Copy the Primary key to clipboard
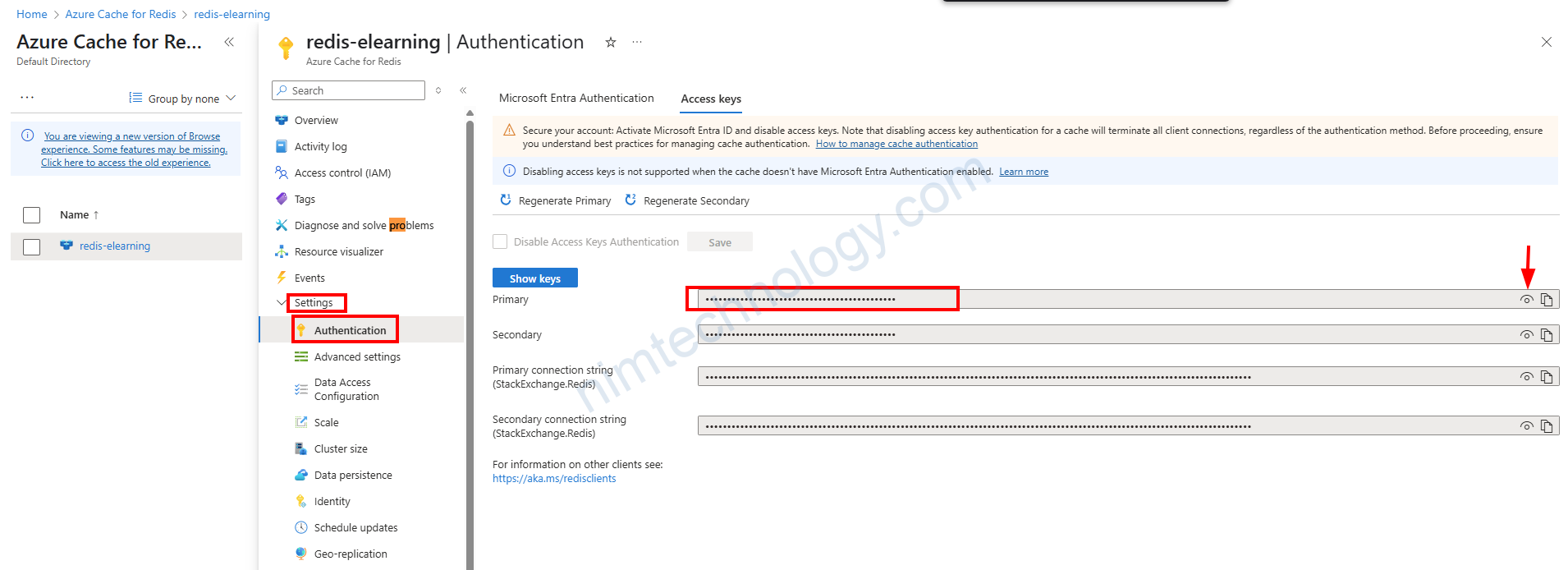1568x570 pixels. coord(1547,300)
